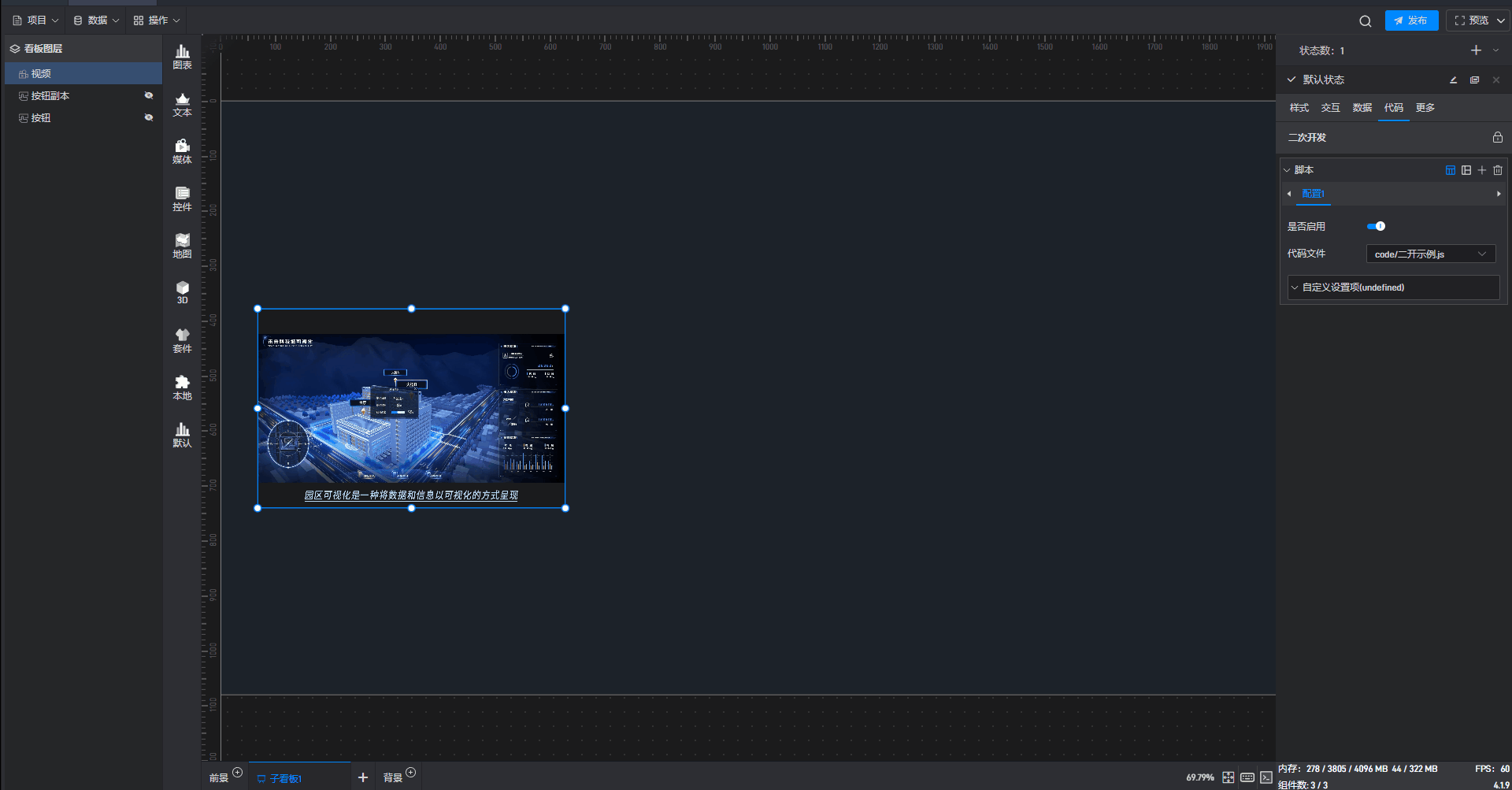Open the 图表 chart component panel
1512x790 pixels.
pyautogui.click(x=182, y=57)
